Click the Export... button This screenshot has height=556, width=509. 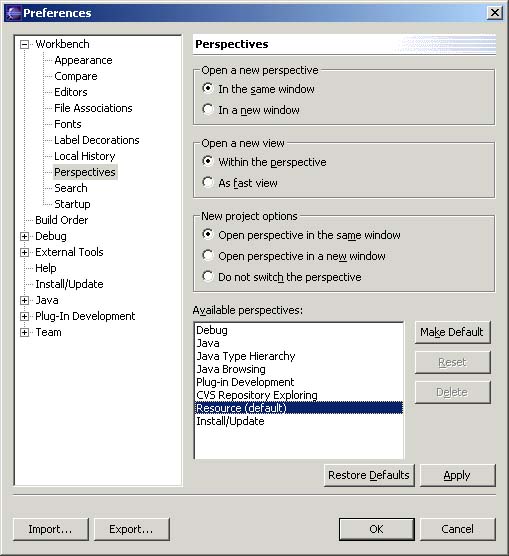tap(132, 529)
